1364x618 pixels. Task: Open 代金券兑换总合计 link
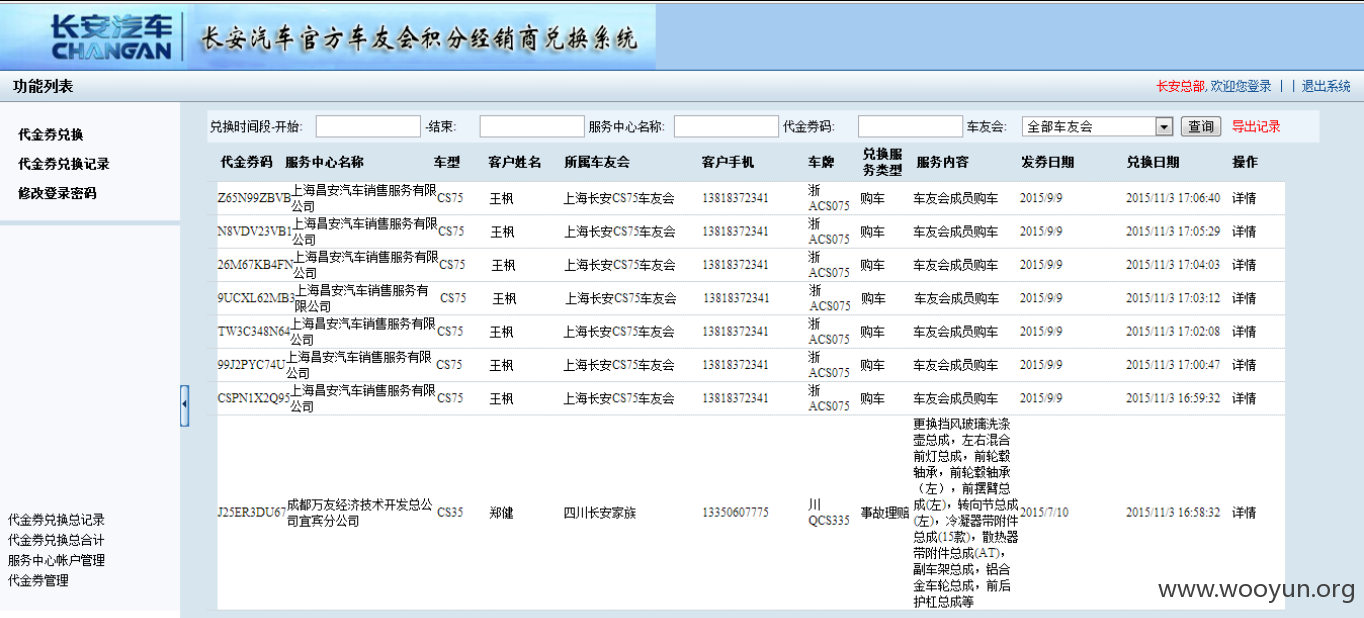tap(56, 540)
